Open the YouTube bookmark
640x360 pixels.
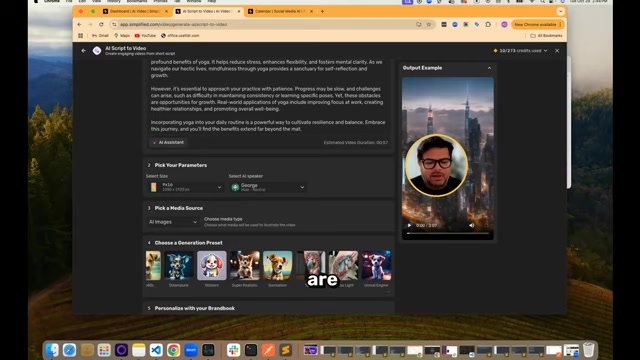(145, 36)
